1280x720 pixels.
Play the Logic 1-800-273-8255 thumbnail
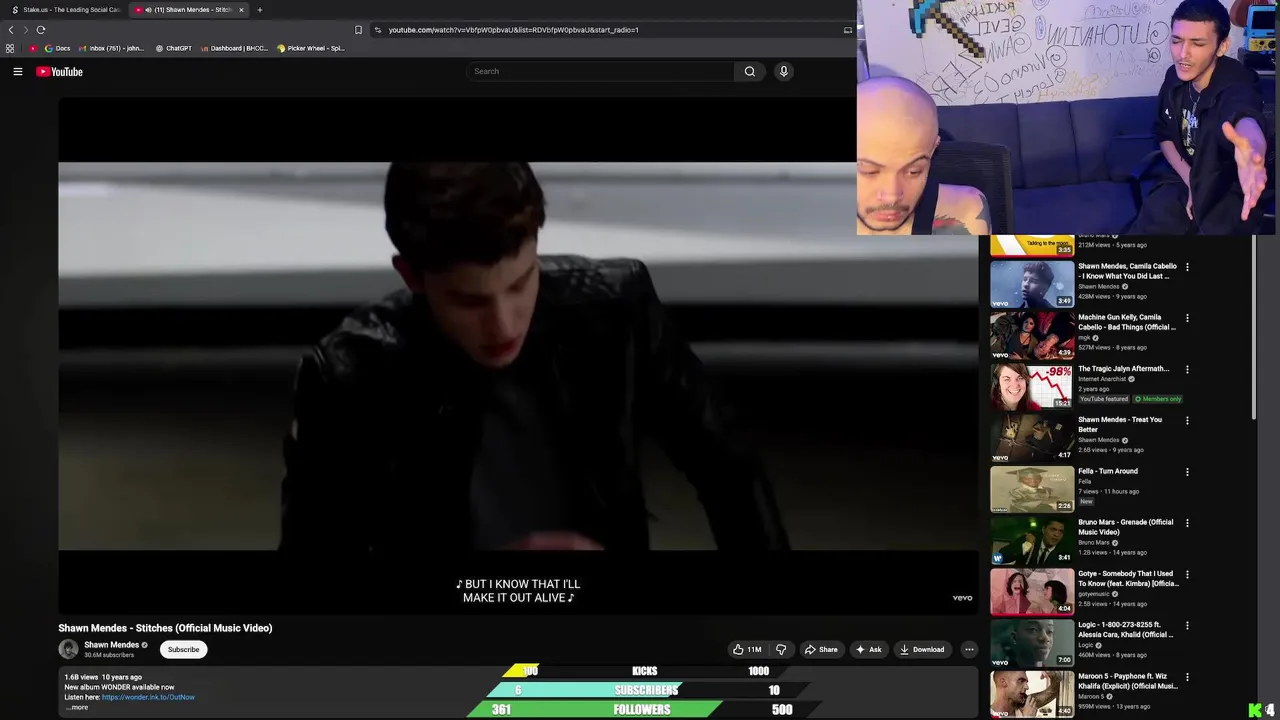coord(1032,642)
